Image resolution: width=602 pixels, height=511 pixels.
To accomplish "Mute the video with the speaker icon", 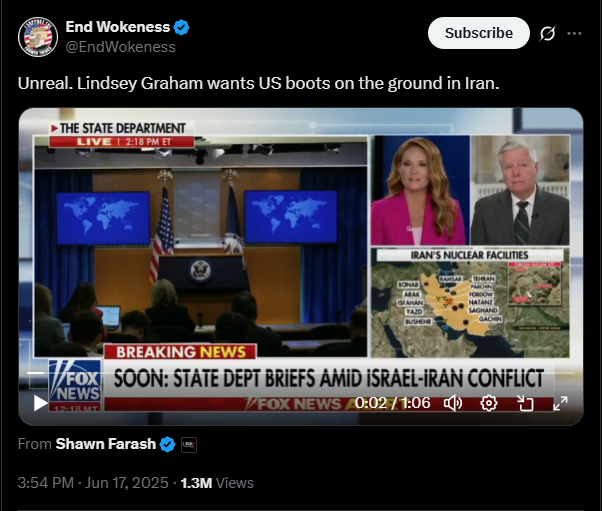I will click(x=453, y=403).
